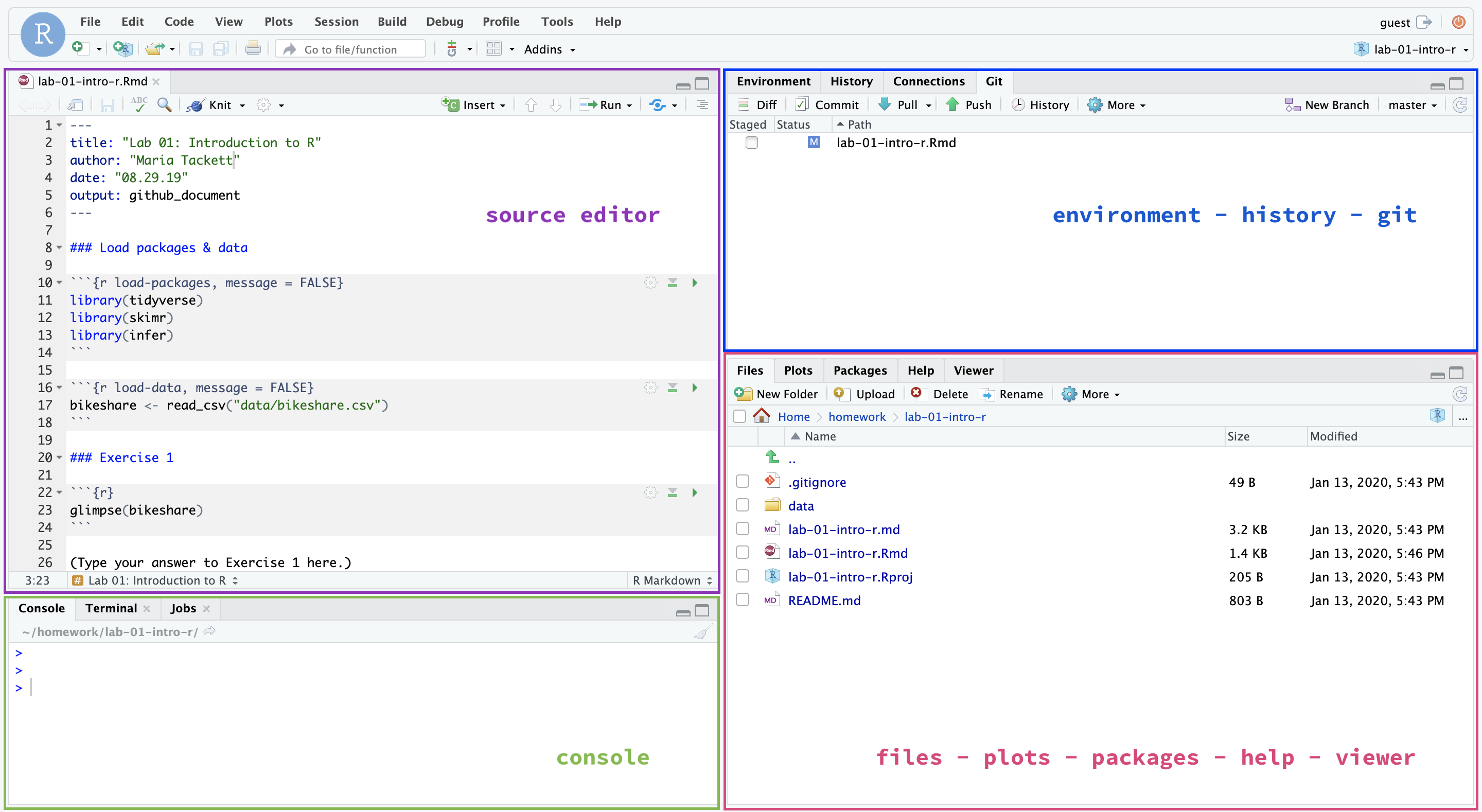
Task: Click the New Folder icon in Files
Action: point(743,394)
